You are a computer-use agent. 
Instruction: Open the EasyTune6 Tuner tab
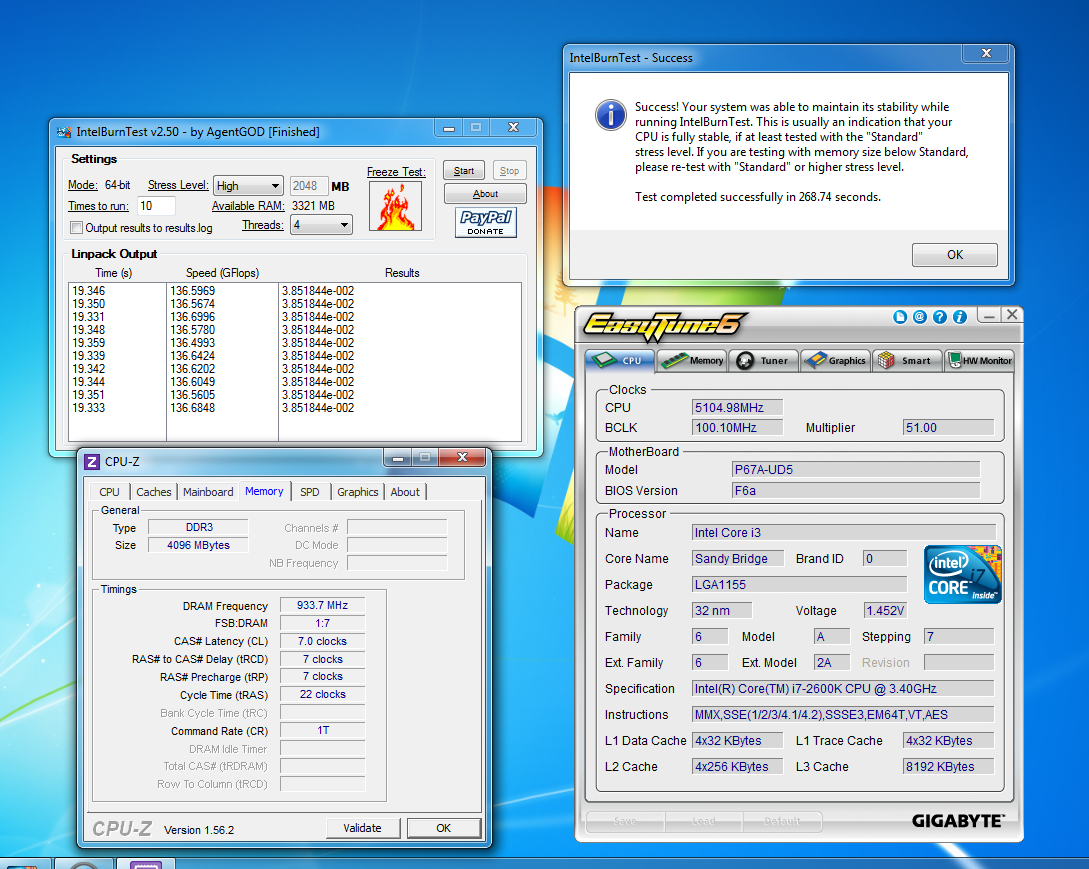click(763, 361)
